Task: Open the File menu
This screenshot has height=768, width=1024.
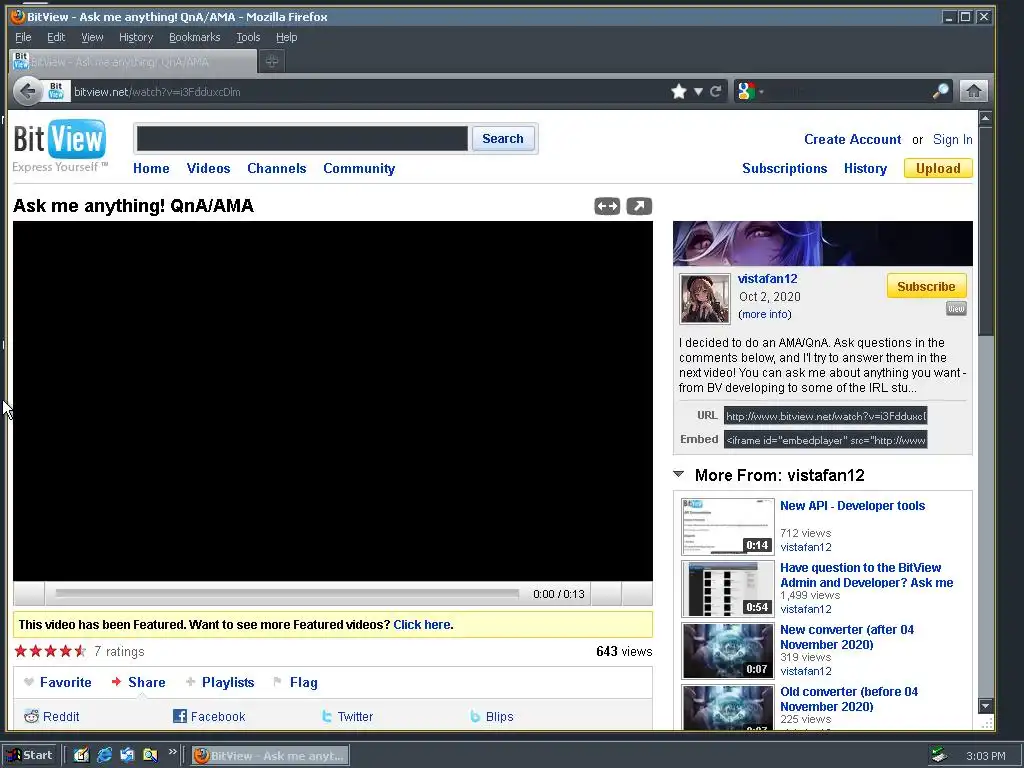Action: (23, 37)
